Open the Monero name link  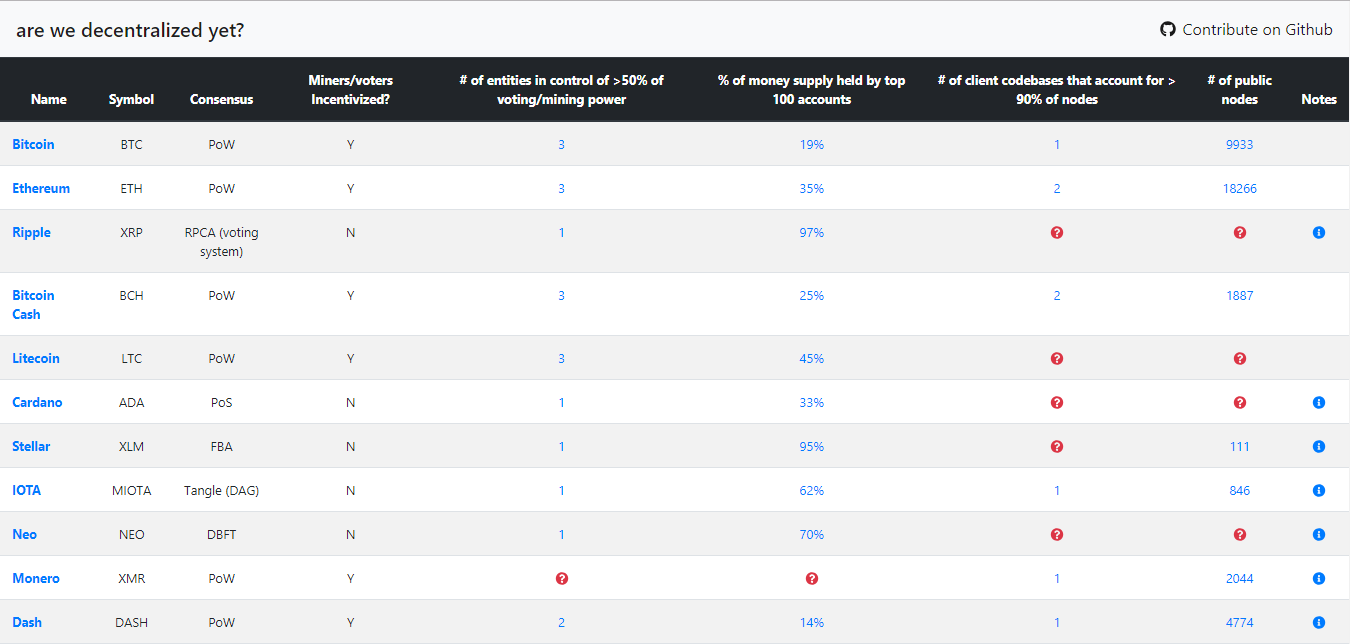[x=36, y=578]
